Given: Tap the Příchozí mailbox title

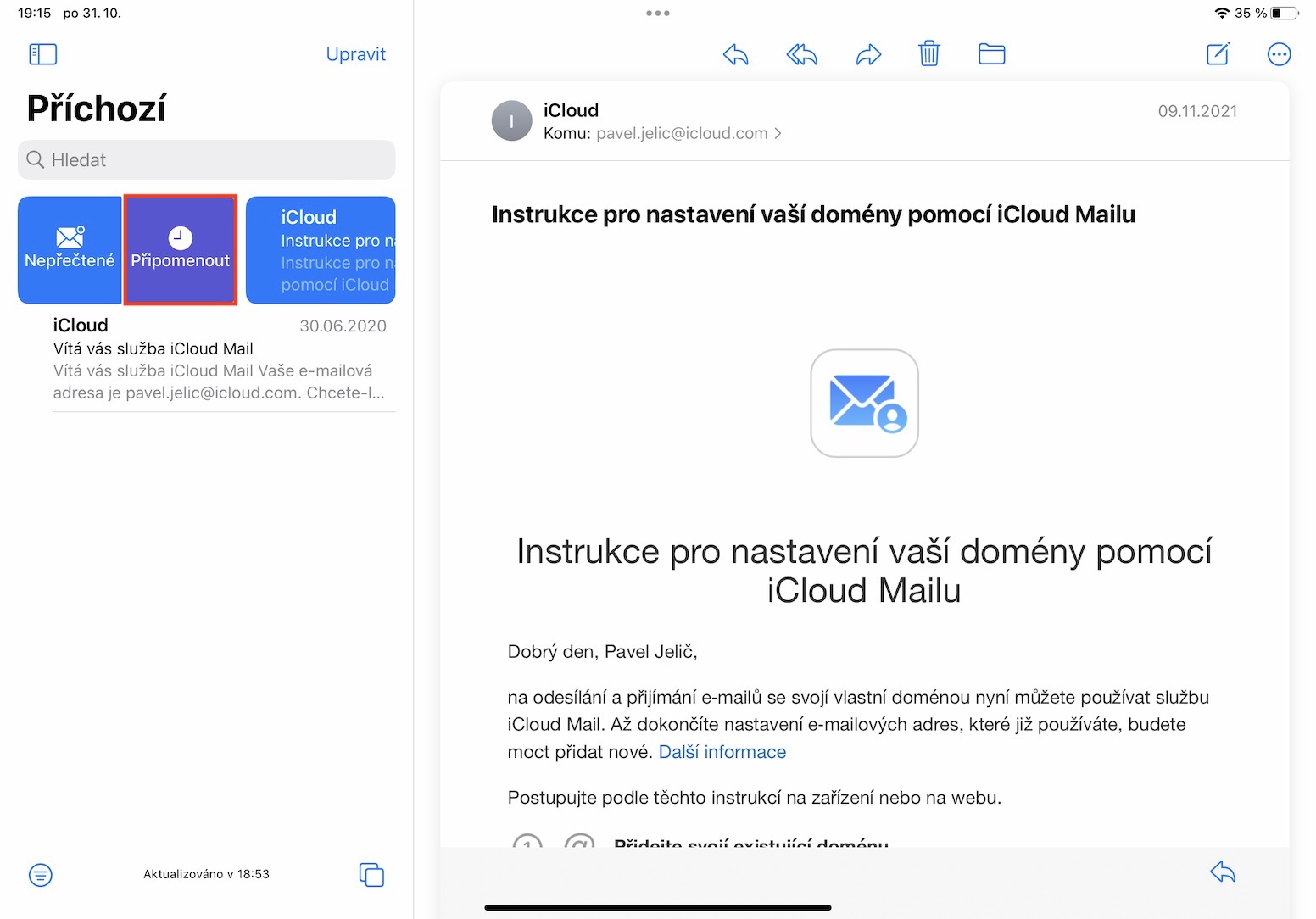Looking at the screenshot, I should click(97, 109).
